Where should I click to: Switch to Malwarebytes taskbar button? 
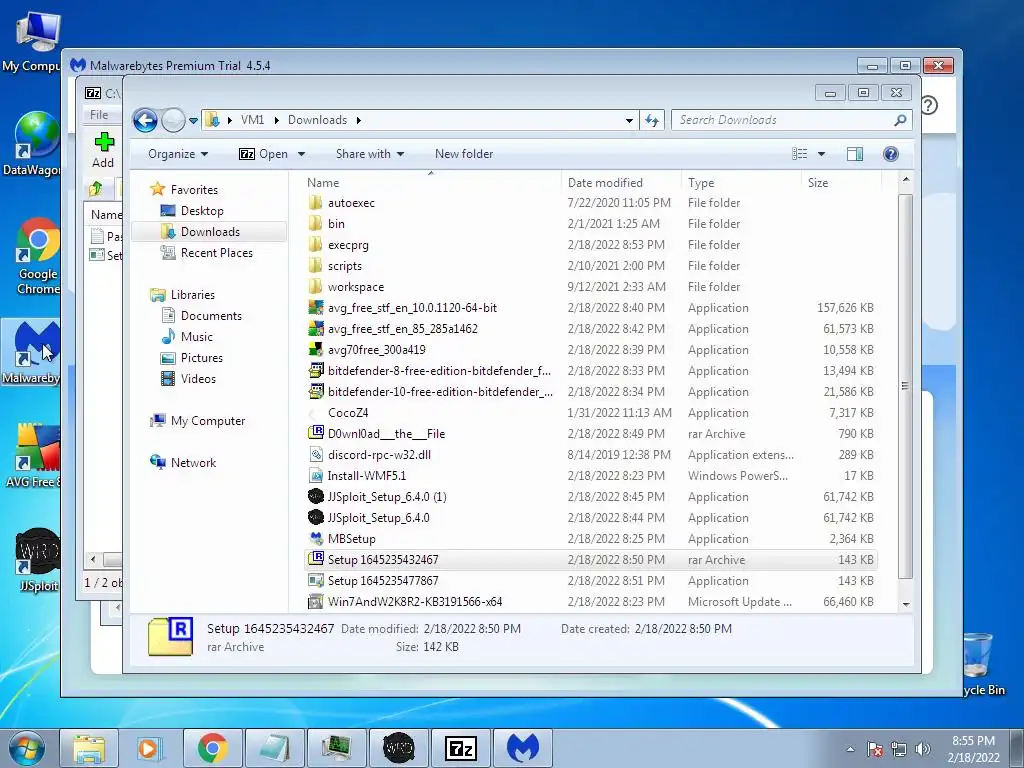[x=523, y=748]
